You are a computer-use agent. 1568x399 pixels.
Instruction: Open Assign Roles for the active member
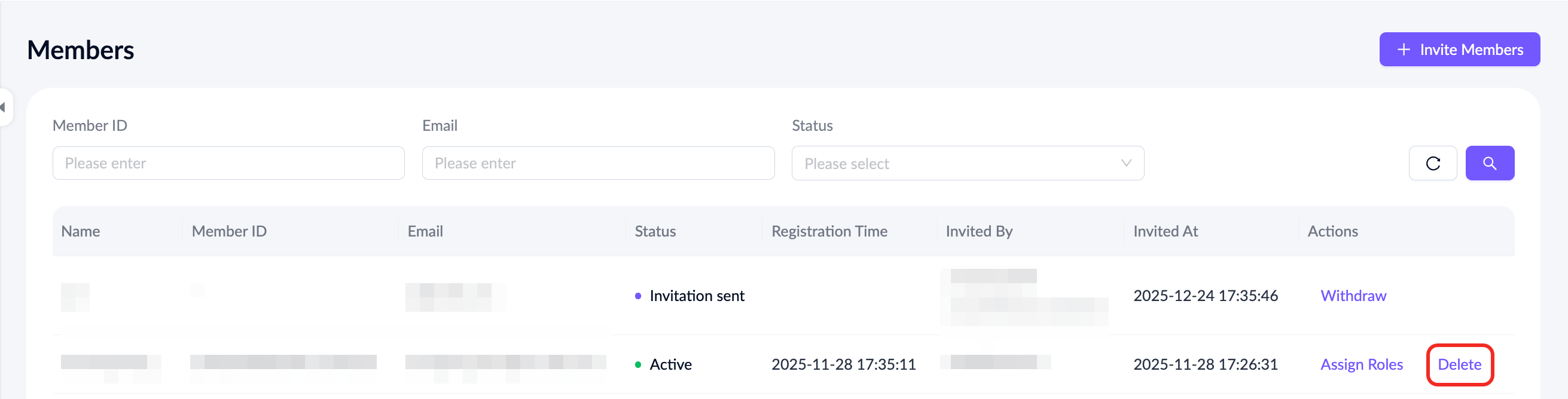click(1361, 364)
